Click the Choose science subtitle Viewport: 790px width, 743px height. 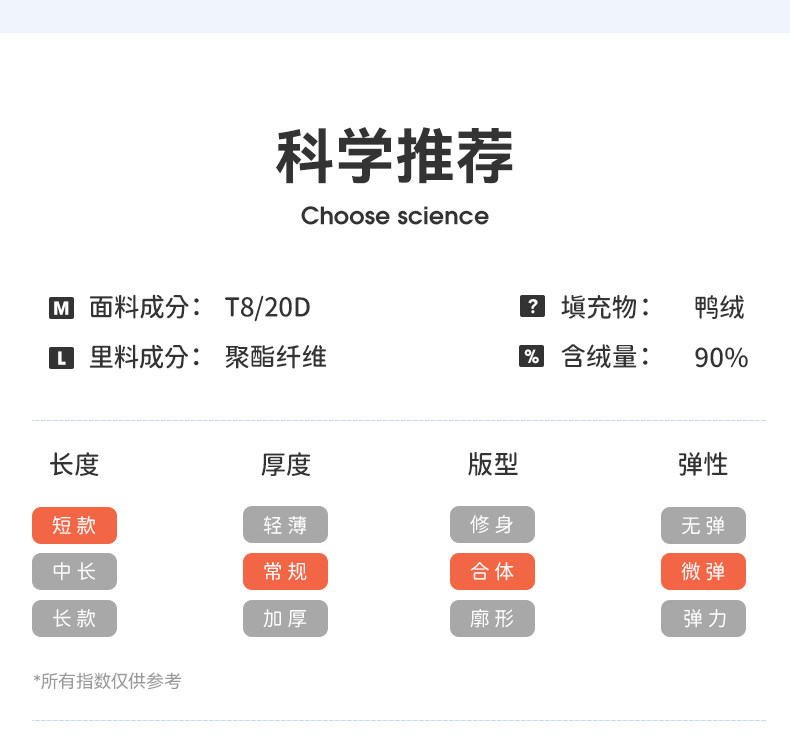(395, 216)
